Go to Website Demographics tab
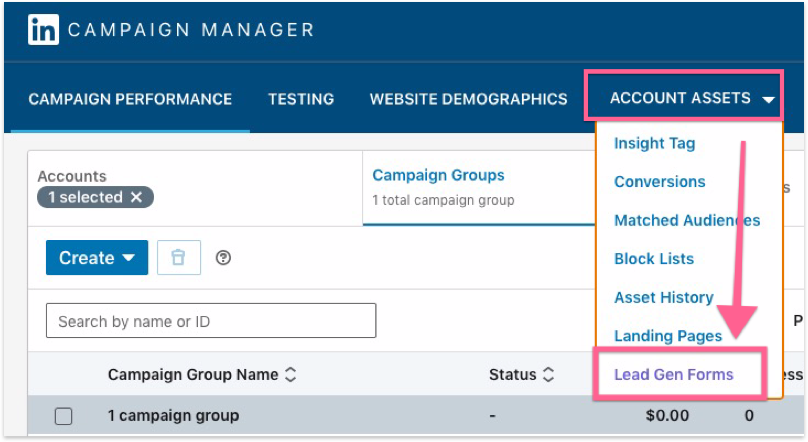The height and width of the screenshot is (442, 808). [468, 99]
